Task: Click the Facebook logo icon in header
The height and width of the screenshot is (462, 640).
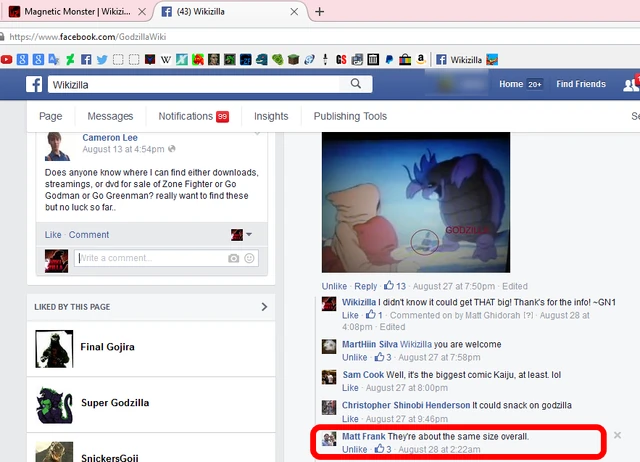Action: (x=33, y=84)
